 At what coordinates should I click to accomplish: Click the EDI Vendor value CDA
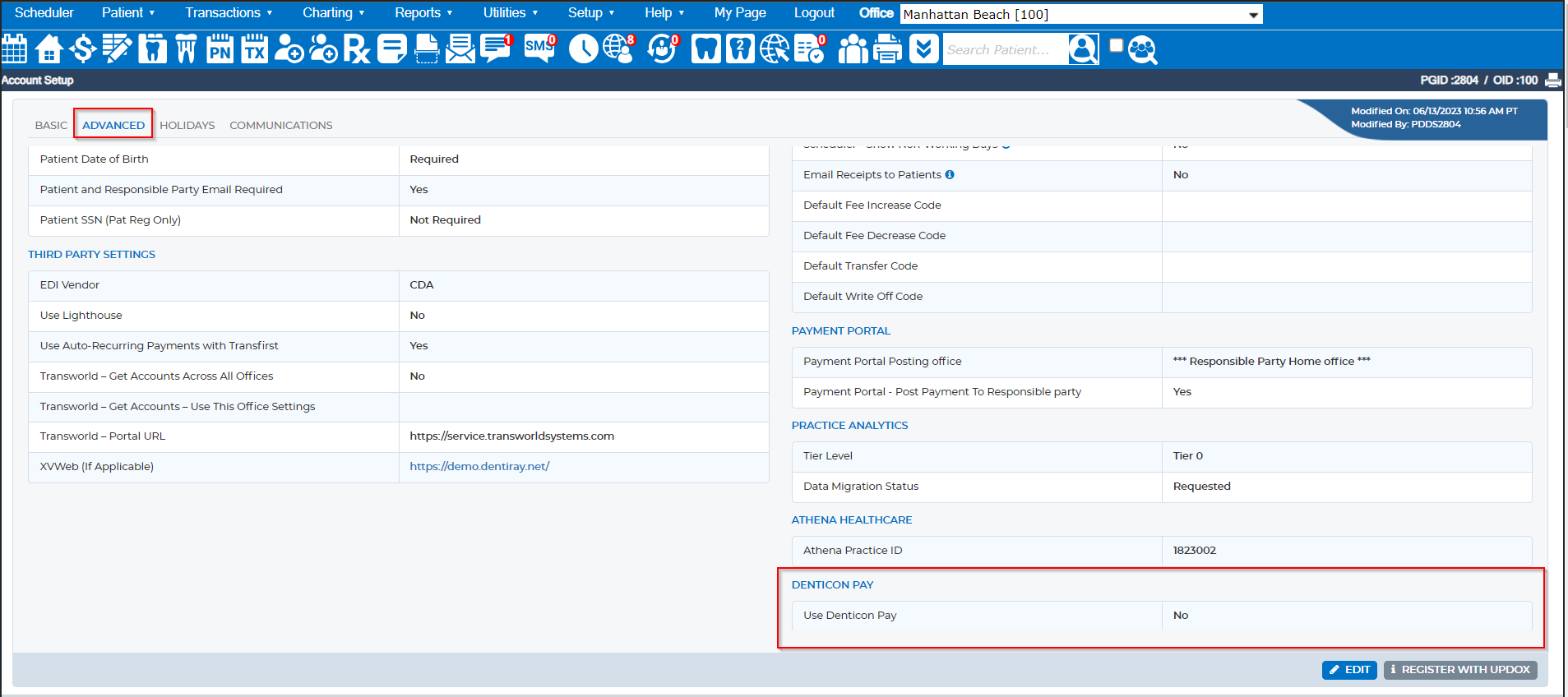point(421,285)
